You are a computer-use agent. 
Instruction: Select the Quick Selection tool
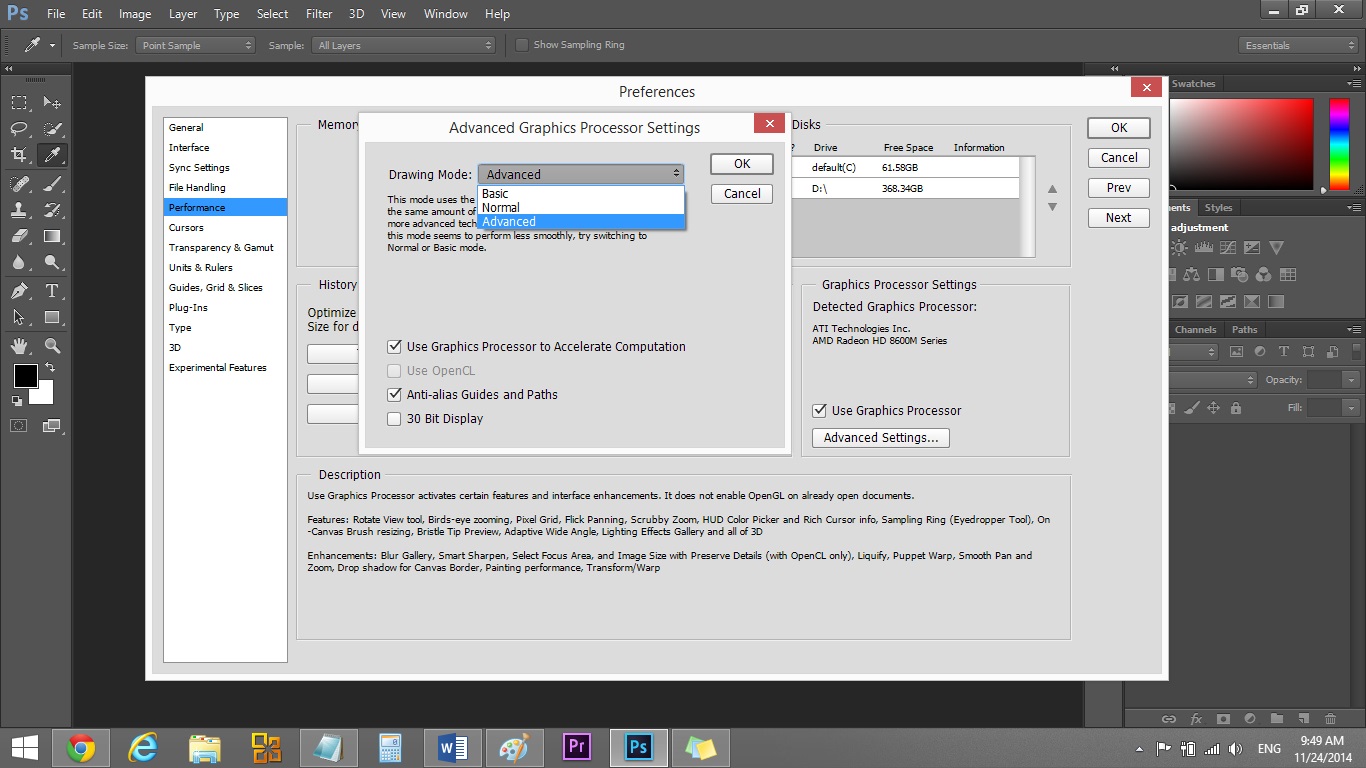click(52, 129)
